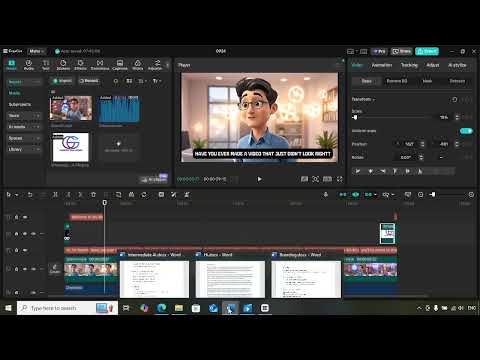Open fullscreen preview in the player
Image resolution: width=480 pixels, height=360 pixels.
(340, 179)
